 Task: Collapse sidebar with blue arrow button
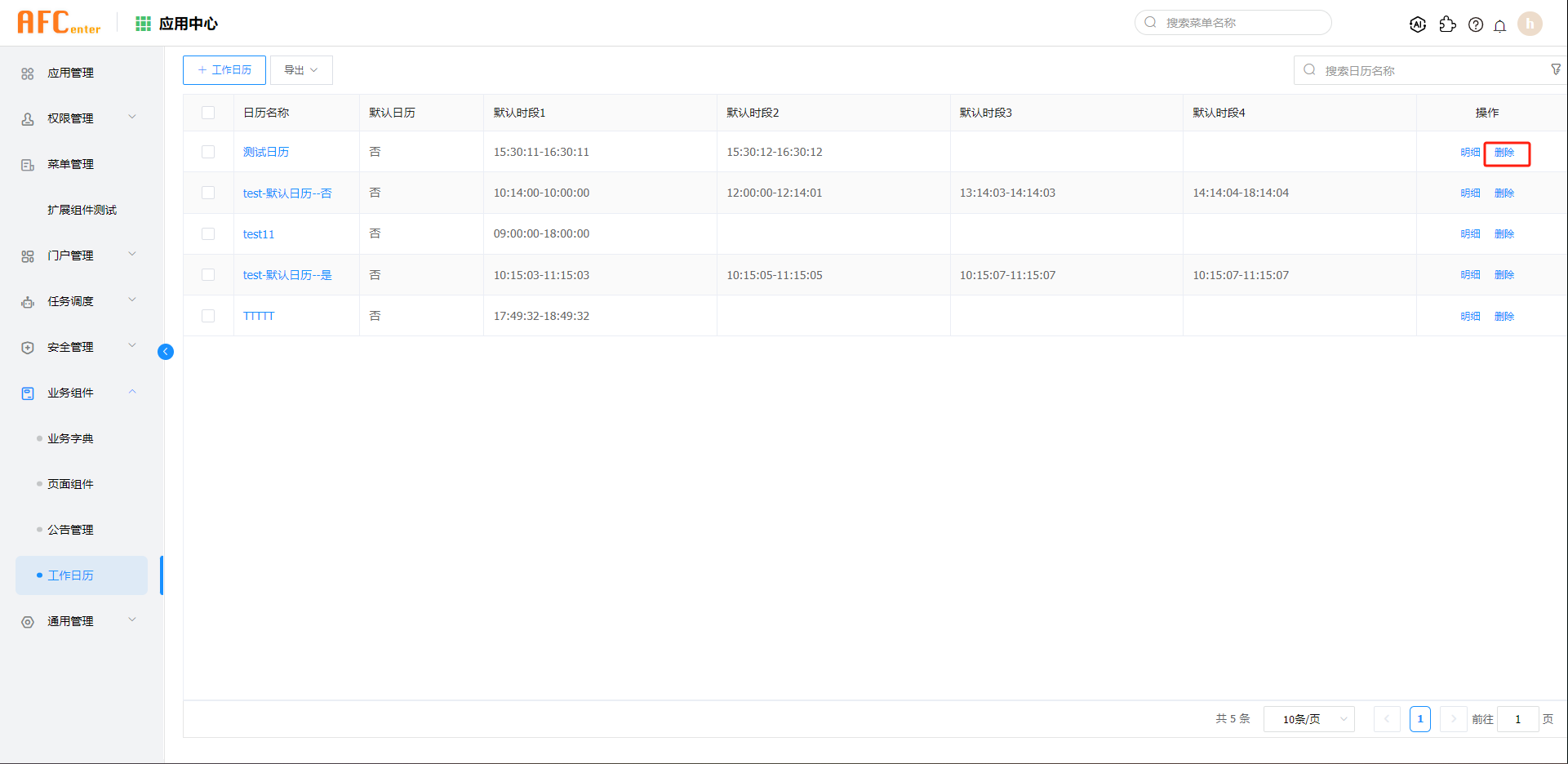[166, 352]
